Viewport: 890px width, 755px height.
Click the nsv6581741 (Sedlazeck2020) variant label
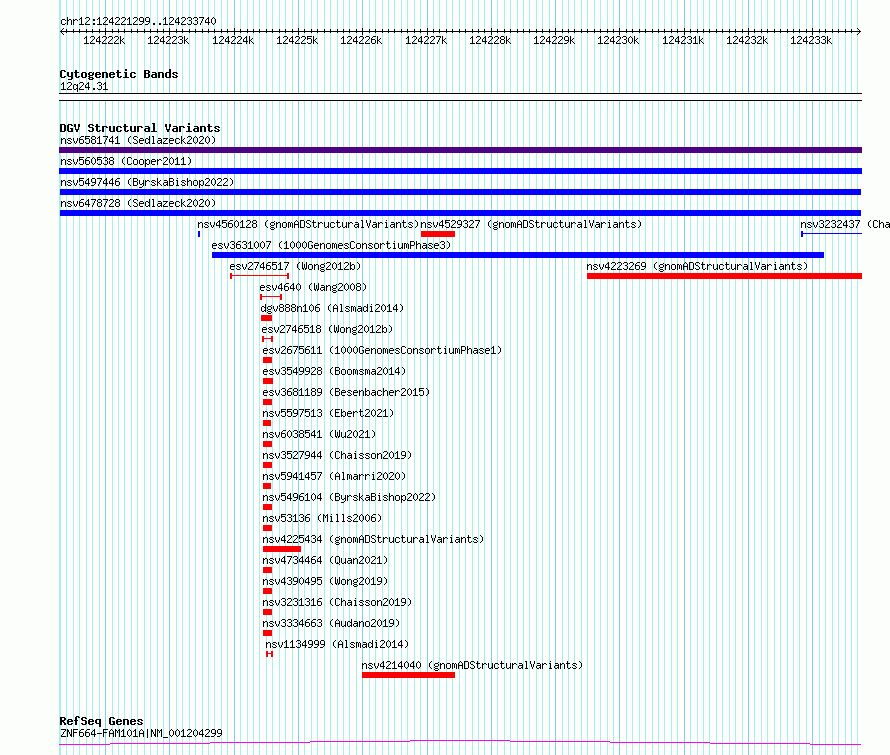[x=138, y=140]
